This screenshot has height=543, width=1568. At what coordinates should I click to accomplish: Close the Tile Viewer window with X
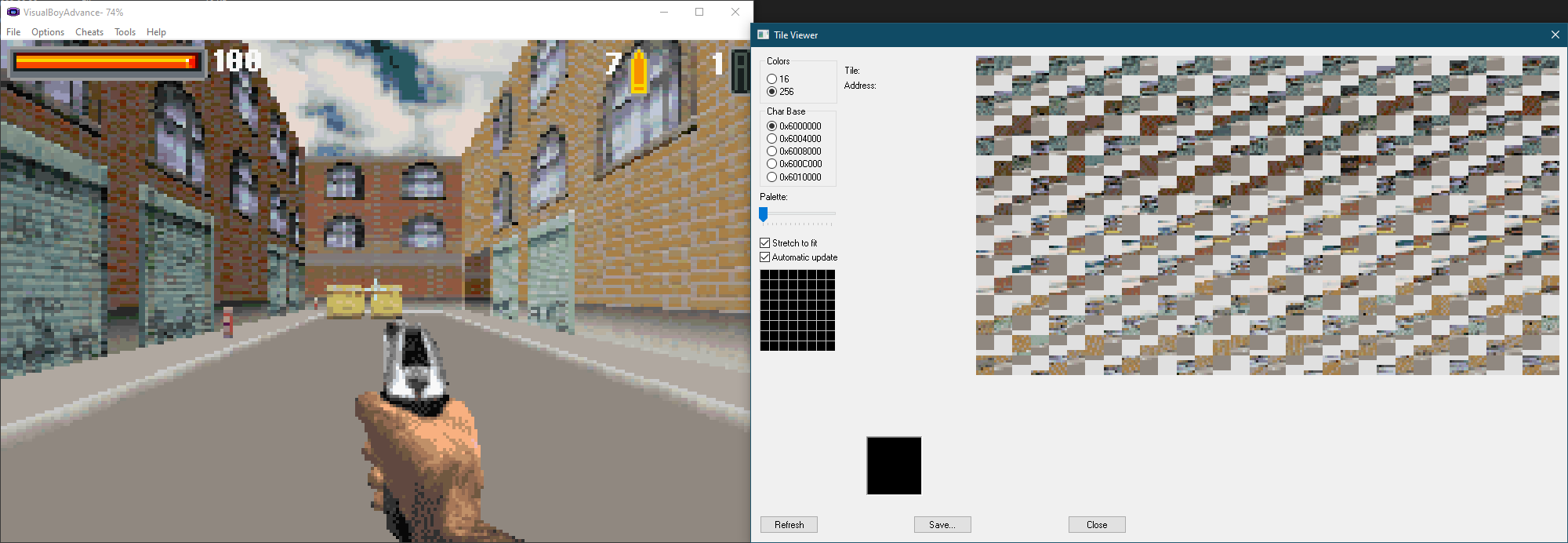[x=1555, y=35]
